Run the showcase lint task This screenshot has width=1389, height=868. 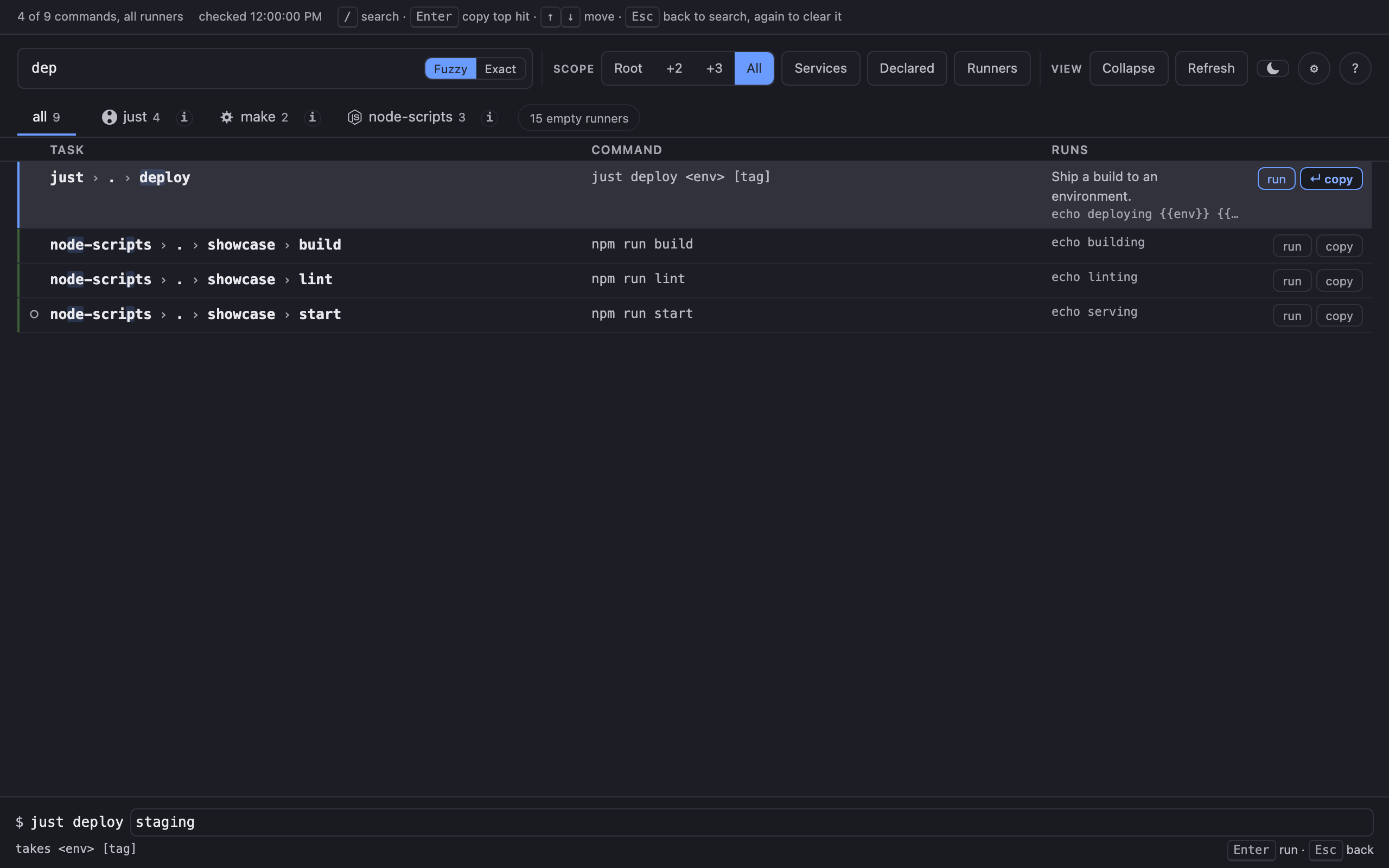1291,280
